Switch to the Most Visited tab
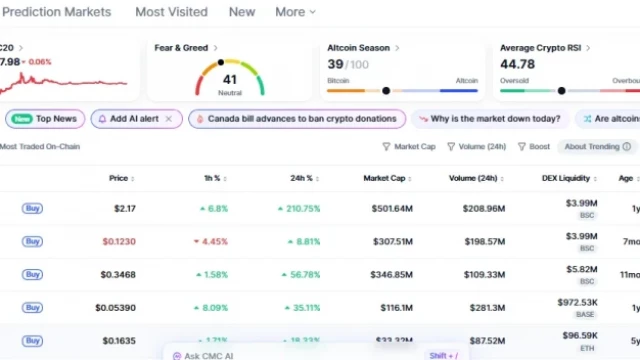640x360 pixels. point(171,12)
